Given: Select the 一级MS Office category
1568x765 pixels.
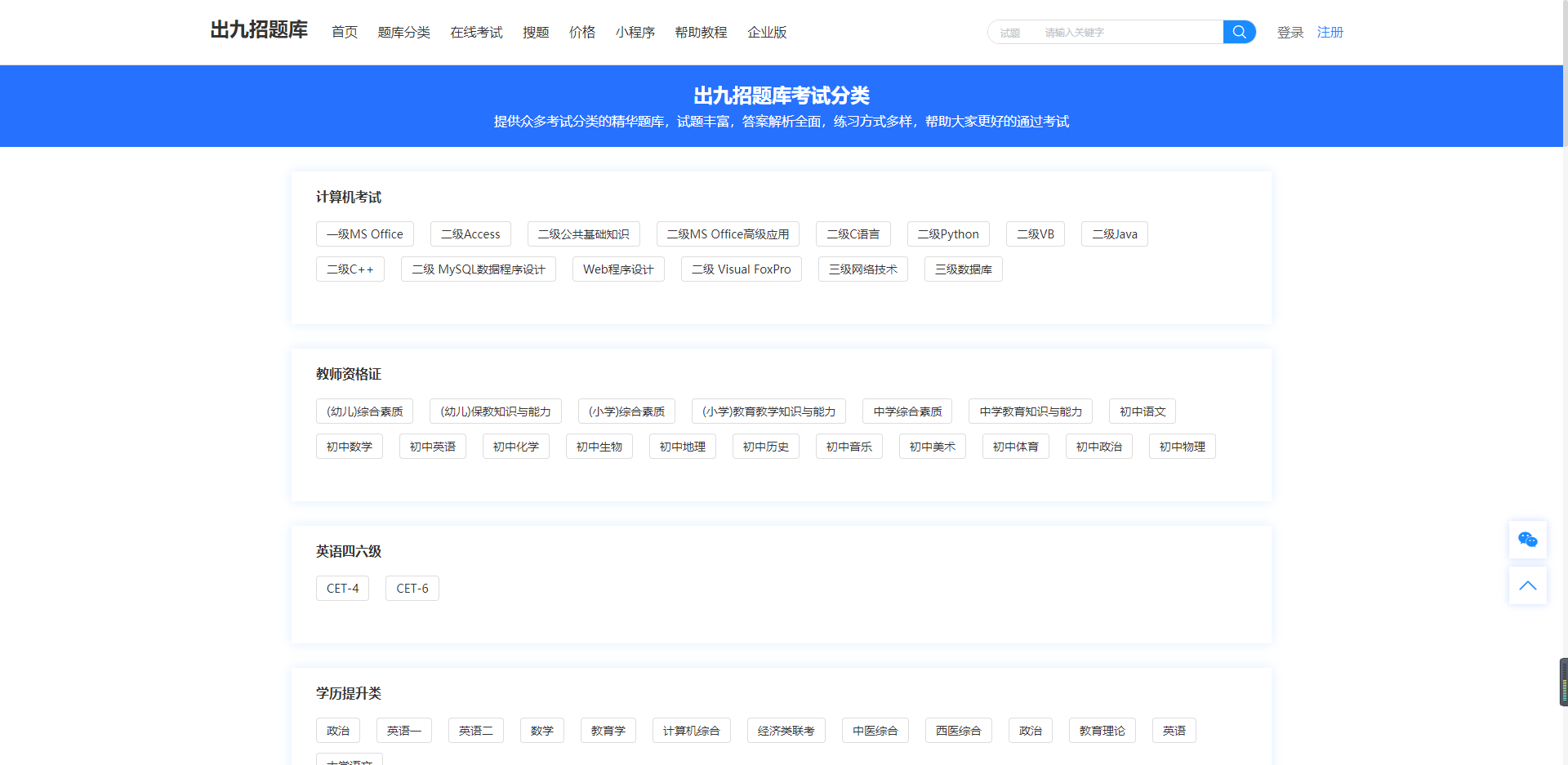Looking at the screenshot, I should pos(365,234).
